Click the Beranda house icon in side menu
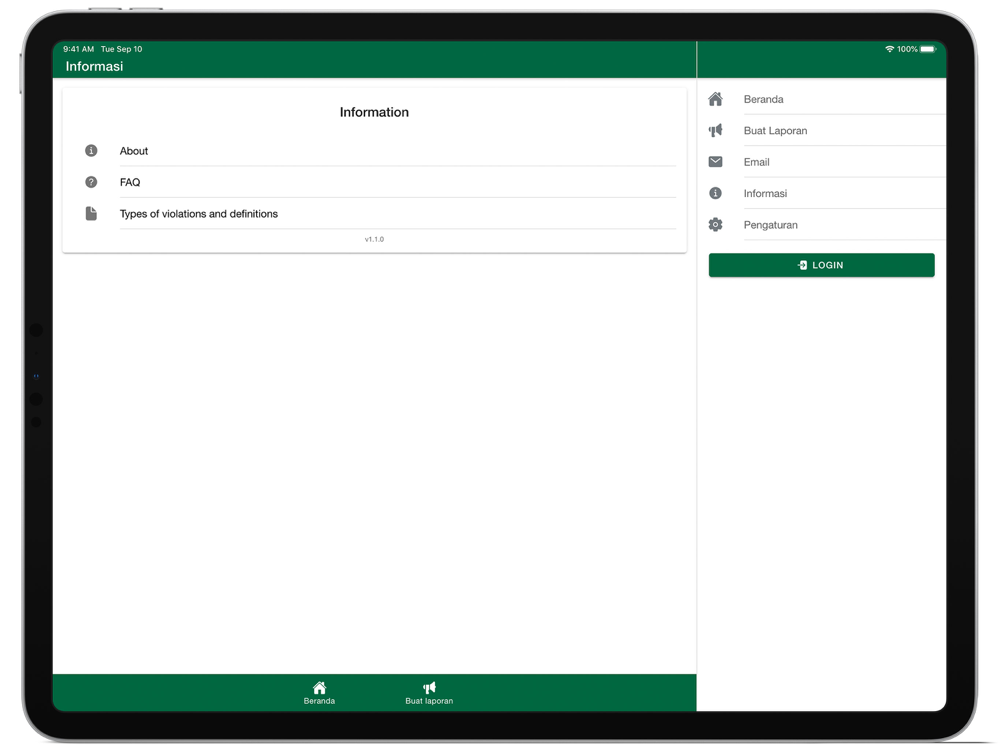Screen dimensions: 1000x750 [x=716, y=99]
